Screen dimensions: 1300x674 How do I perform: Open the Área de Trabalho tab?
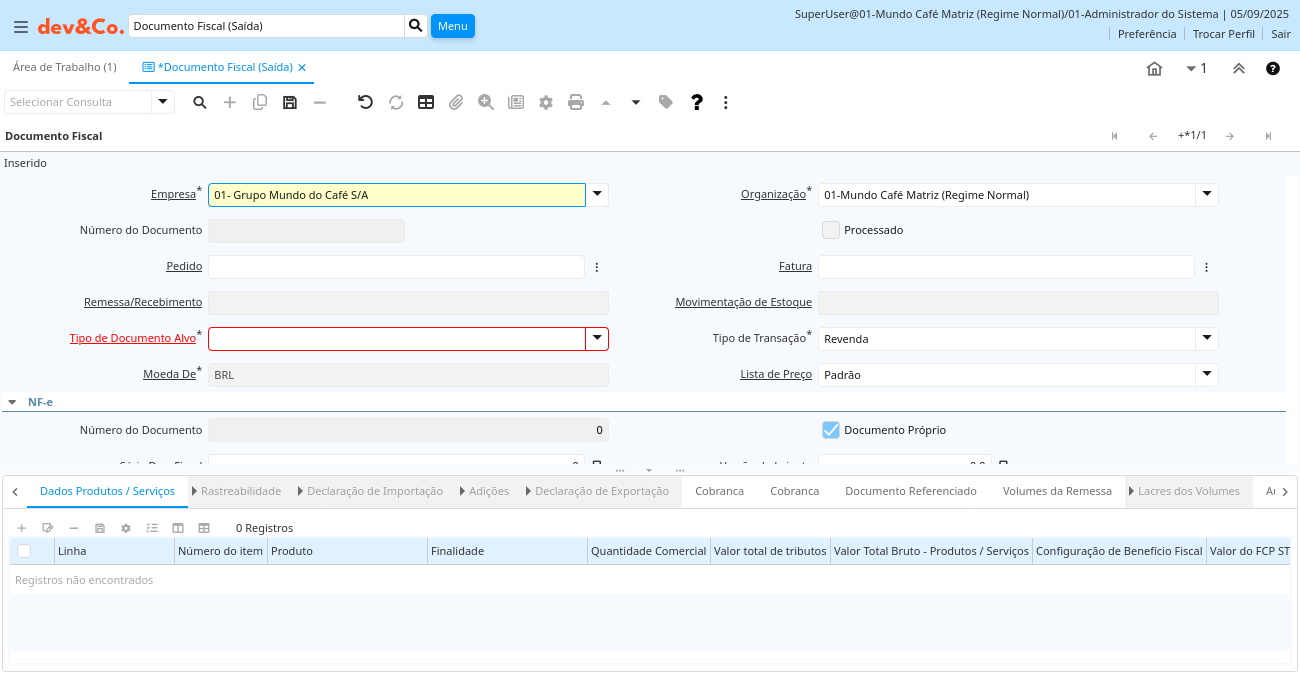[64, 67]
